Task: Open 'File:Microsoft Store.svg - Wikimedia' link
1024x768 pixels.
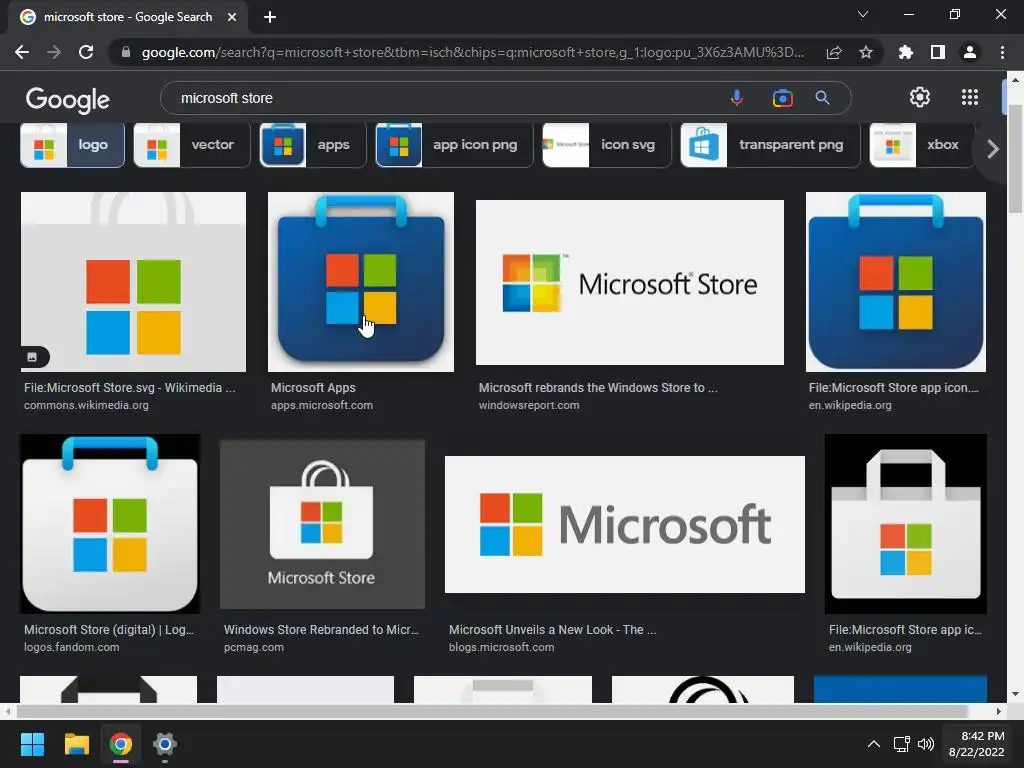Action: pyautogui.click(x=129, y=388)
